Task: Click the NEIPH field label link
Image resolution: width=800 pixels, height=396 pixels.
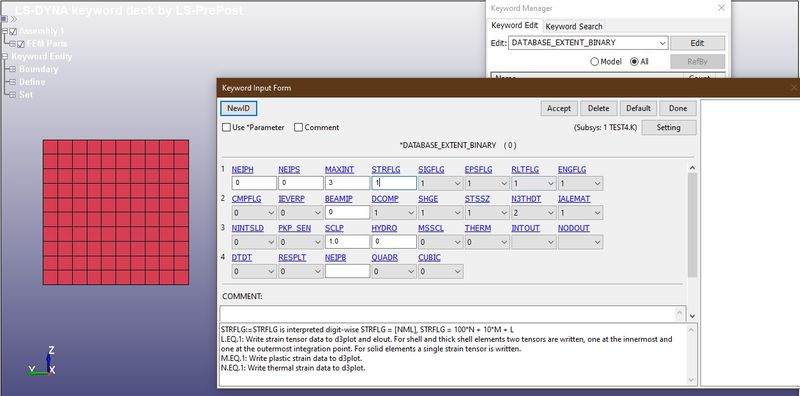Action: click(243, 169)
